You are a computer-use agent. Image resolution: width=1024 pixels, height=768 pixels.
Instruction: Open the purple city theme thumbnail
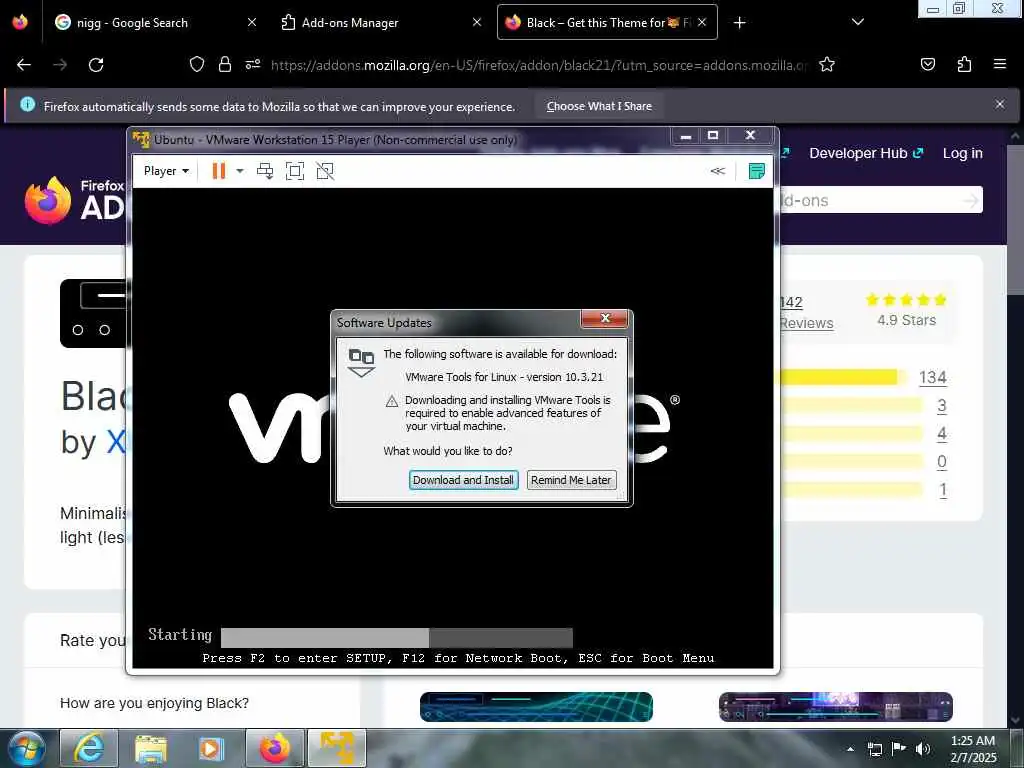(836, 707)
